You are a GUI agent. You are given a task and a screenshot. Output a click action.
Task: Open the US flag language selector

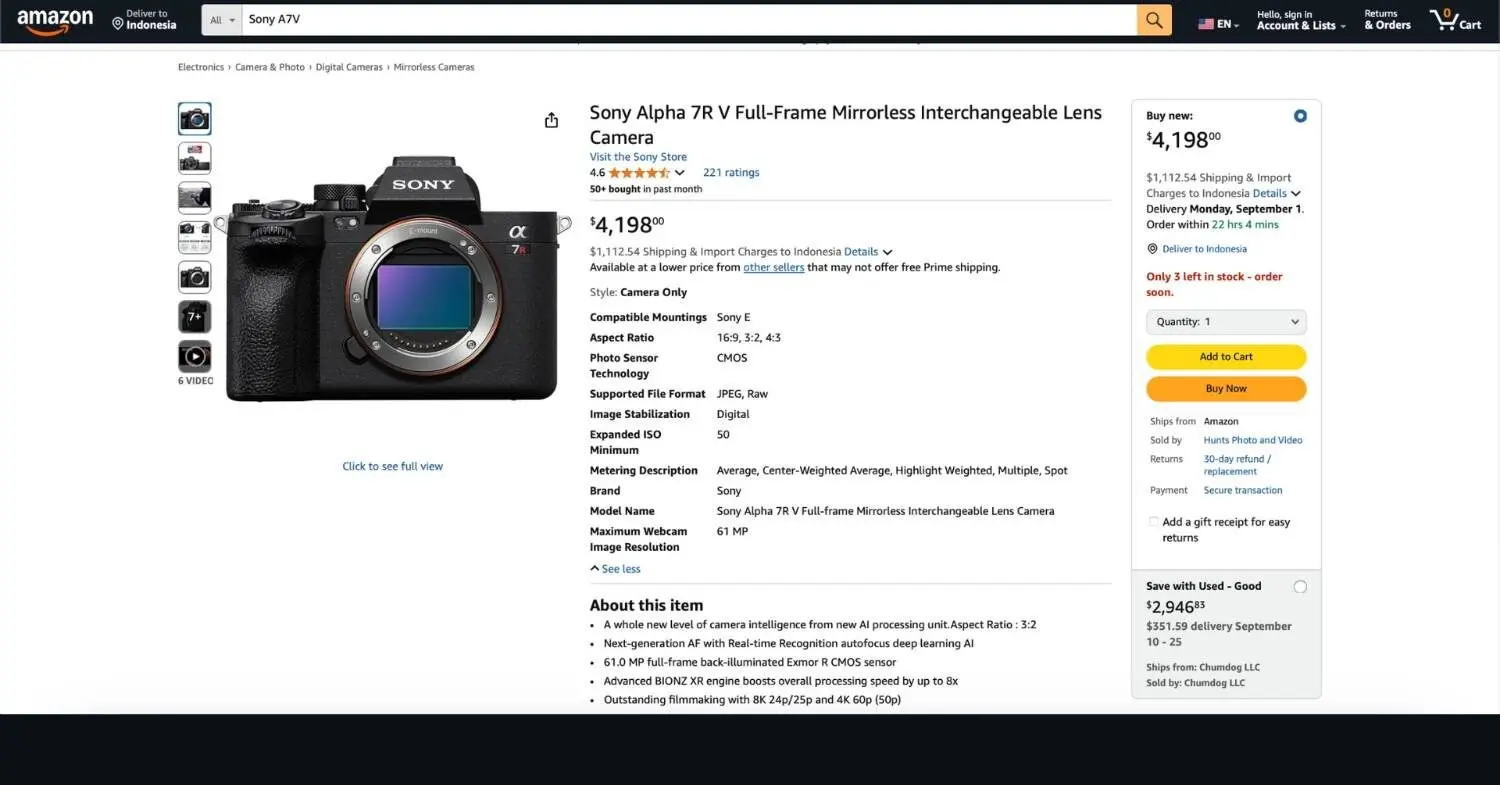[1218, 24]
